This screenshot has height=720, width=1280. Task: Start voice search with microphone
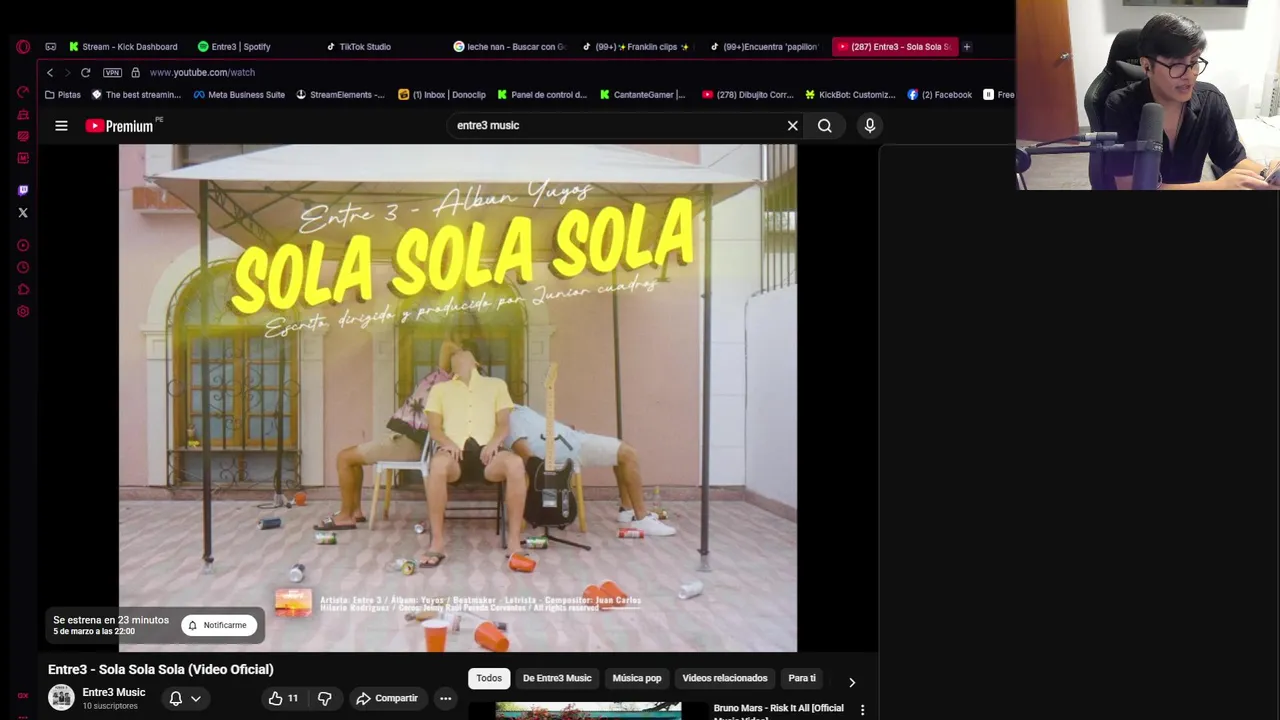click(870, 126)
